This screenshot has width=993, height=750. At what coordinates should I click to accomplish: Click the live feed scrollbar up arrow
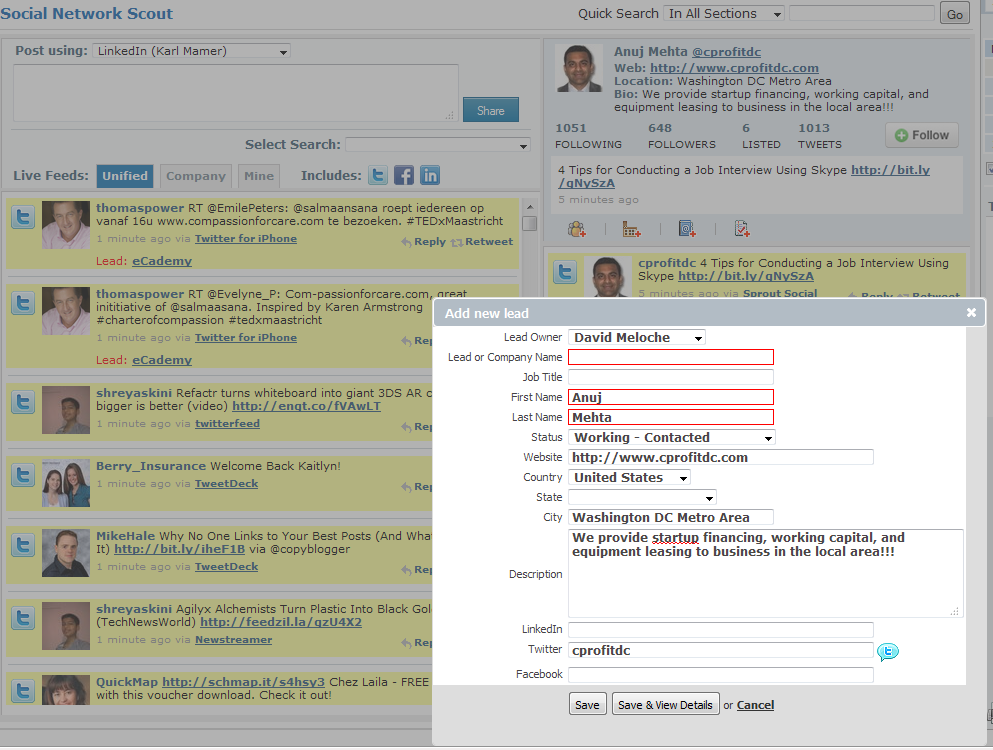click(x=529, y=207)
